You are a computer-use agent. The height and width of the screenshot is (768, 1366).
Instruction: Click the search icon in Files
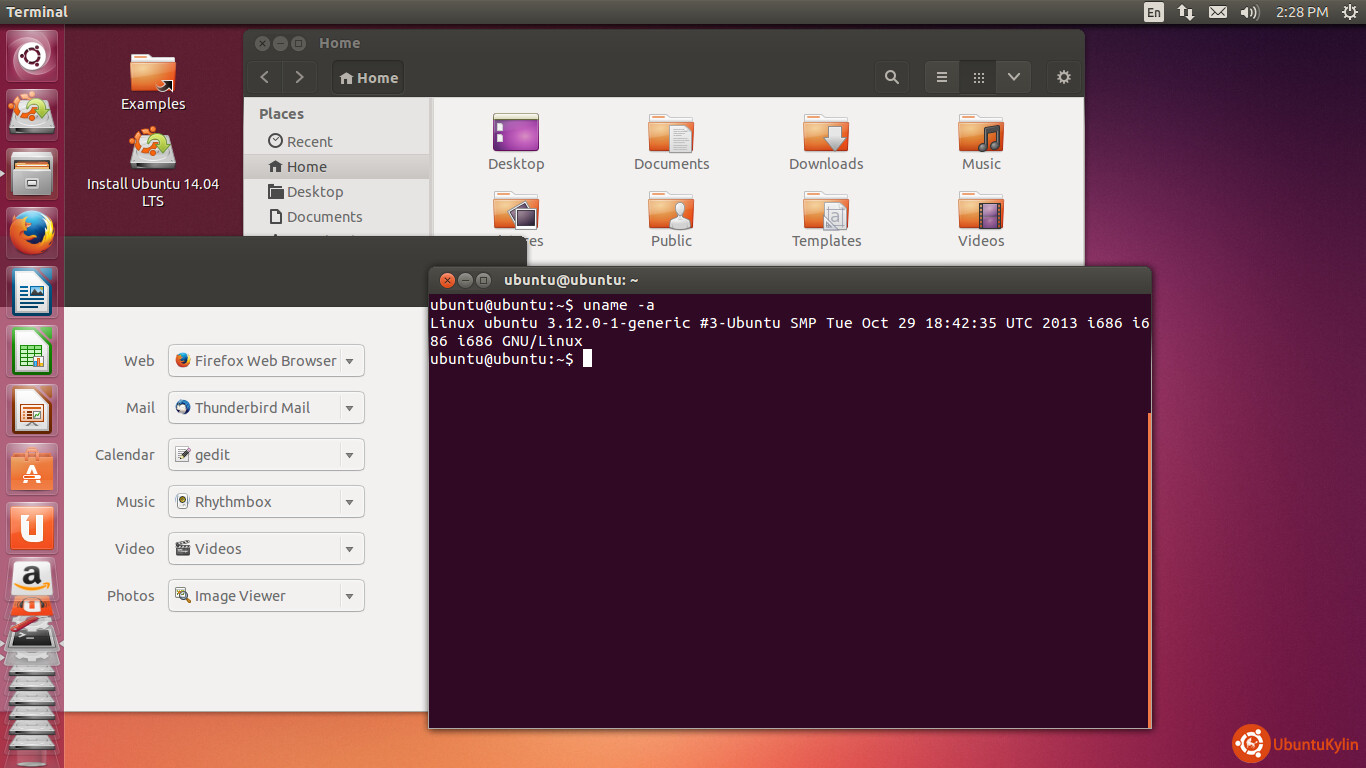coord(892,77)
